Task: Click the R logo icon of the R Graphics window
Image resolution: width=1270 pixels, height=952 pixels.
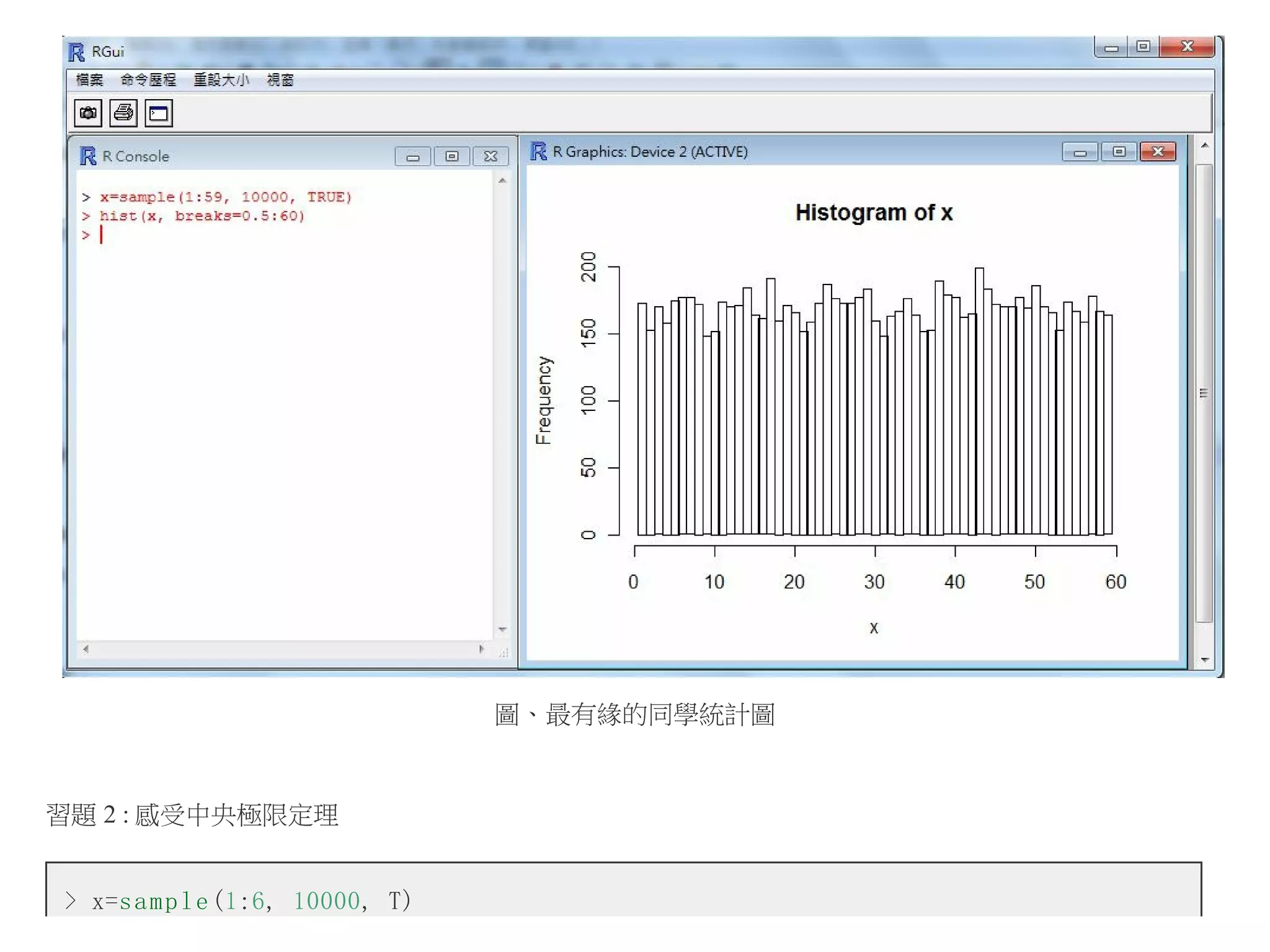Action: click(538, 151)
